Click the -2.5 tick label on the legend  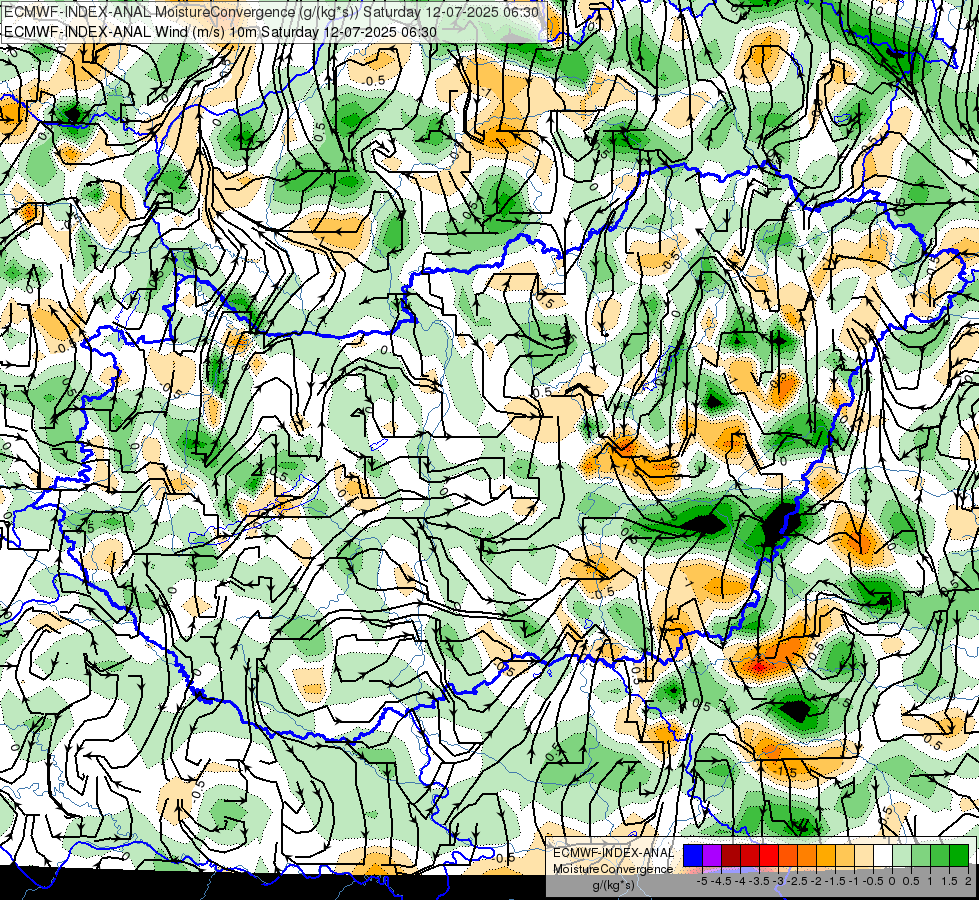797,881
